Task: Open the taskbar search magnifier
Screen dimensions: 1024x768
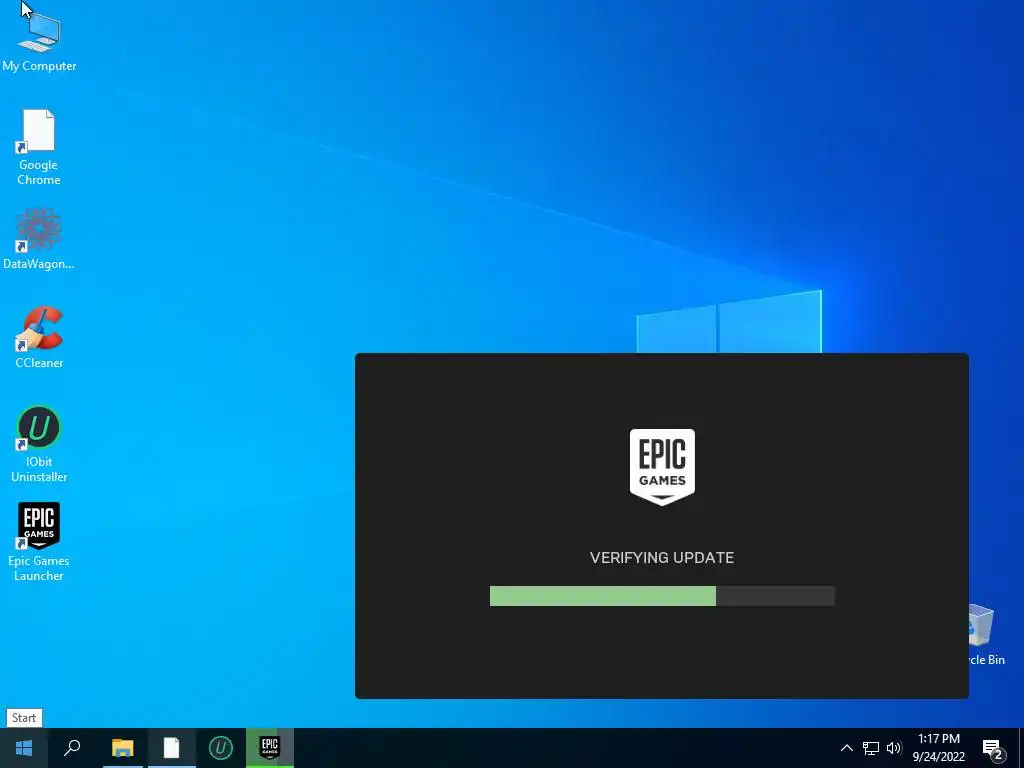Action: 72,748
